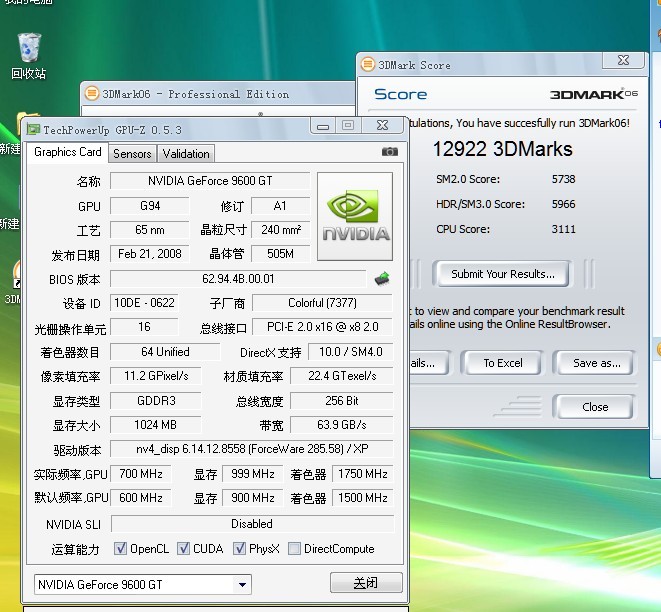This screenshot has width=661, height=612.
Task: Click the ROPs value 16
Action: tap(144, 327)
